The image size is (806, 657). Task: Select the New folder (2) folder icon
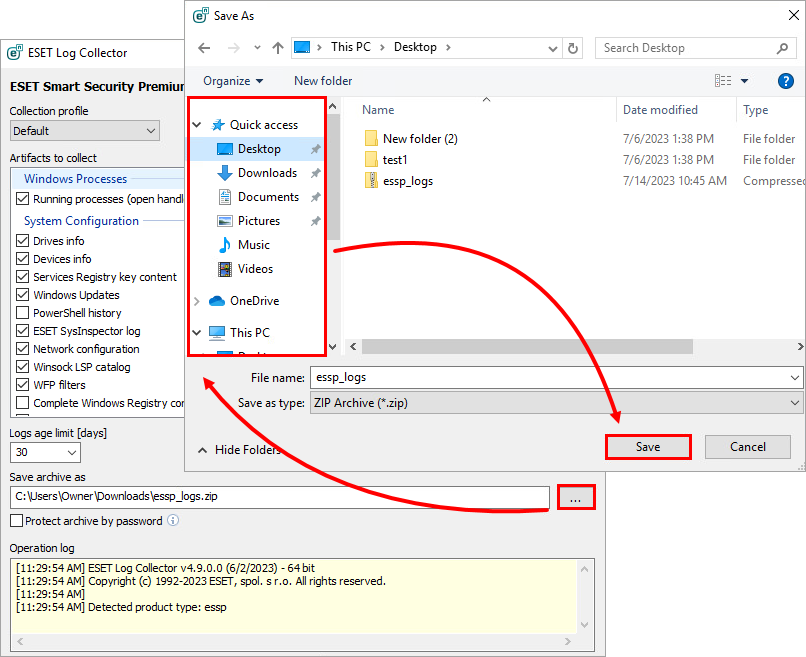371,139
